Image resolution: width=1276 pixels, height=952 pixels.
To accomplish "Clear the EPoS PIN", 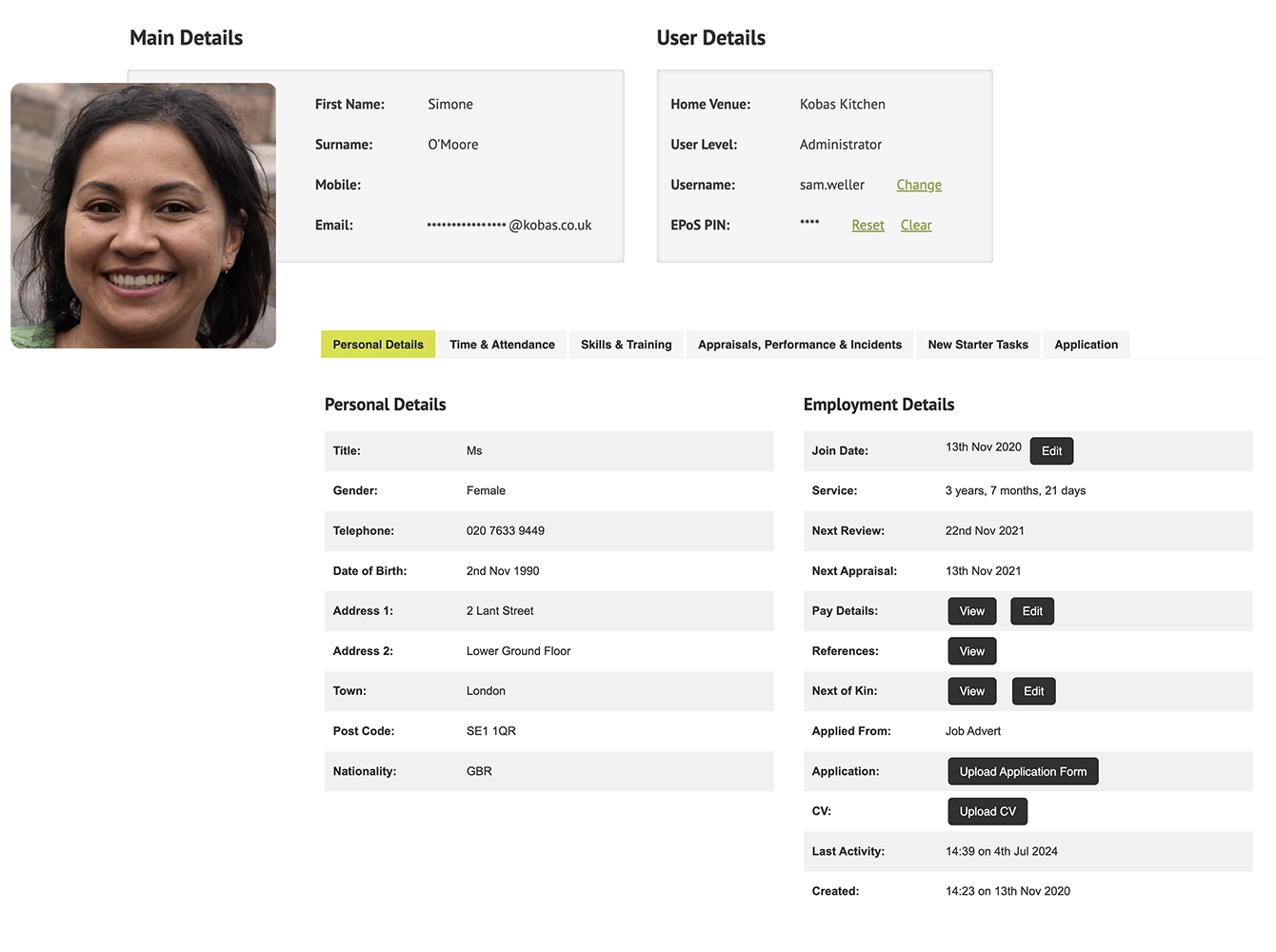I will click(x=916, y=225).
